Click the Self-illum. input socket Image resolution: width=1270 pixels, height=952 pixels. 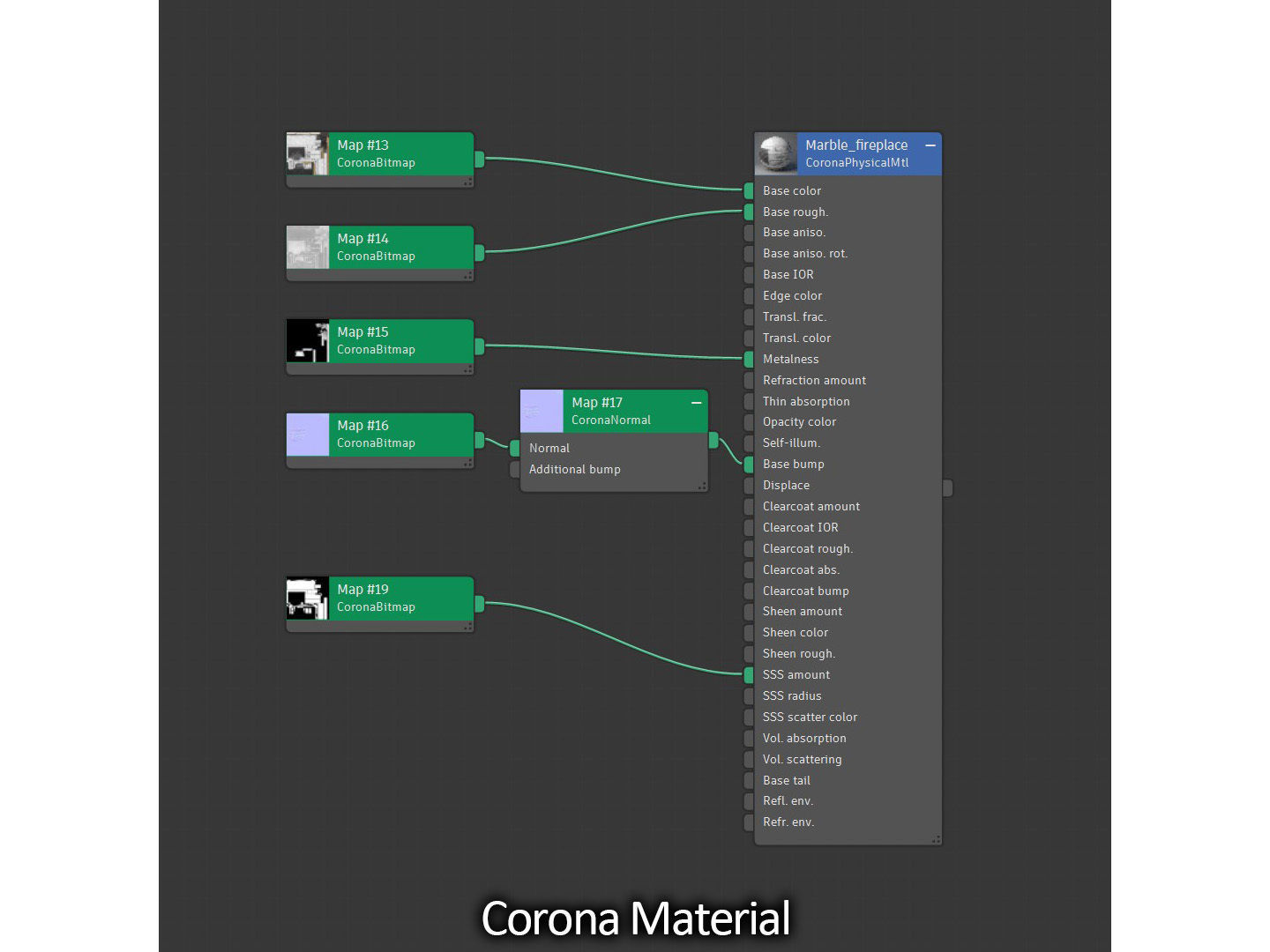click(x=749, y=443)
